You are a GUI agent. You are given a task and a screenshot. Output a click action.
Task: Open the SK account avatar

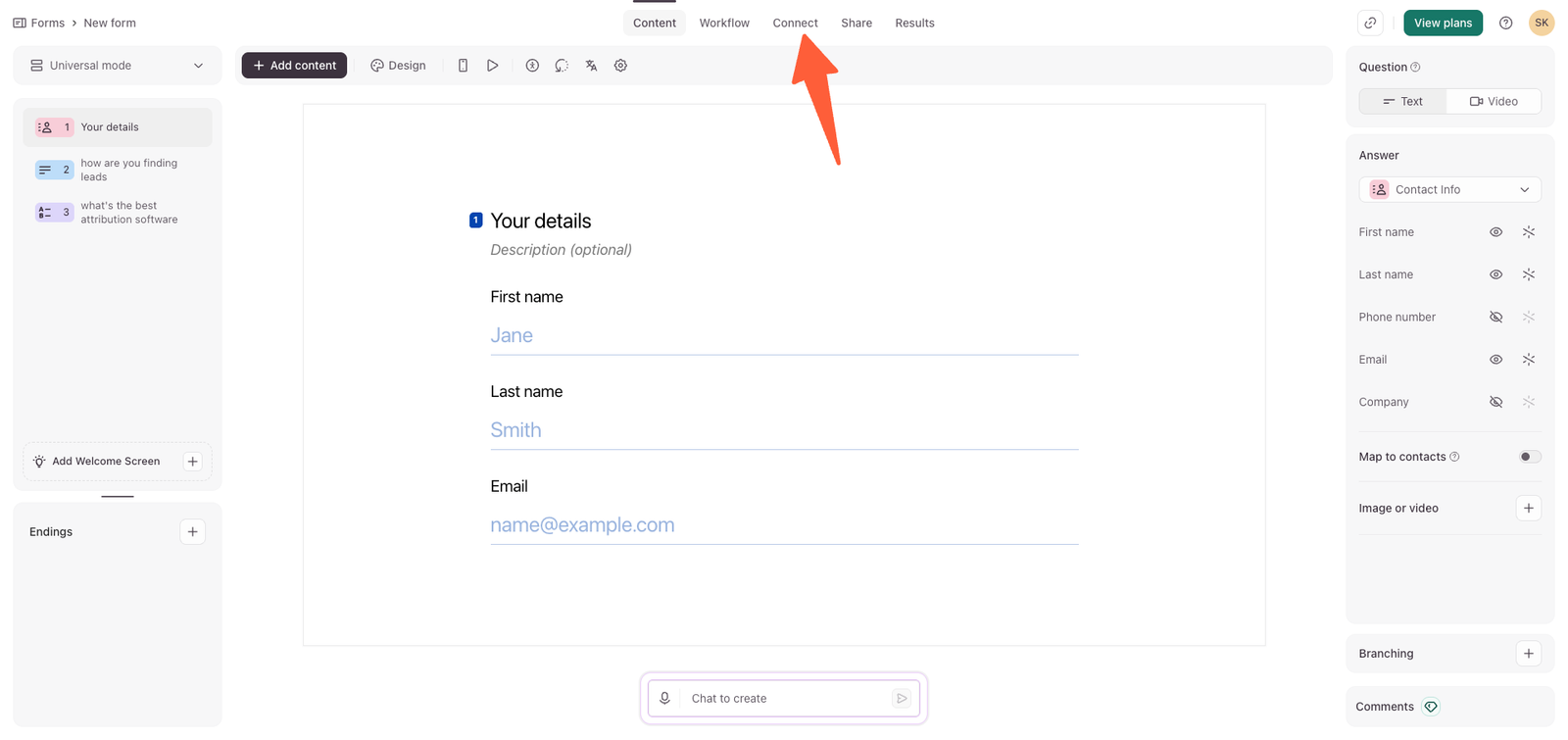click(1542, 23)
